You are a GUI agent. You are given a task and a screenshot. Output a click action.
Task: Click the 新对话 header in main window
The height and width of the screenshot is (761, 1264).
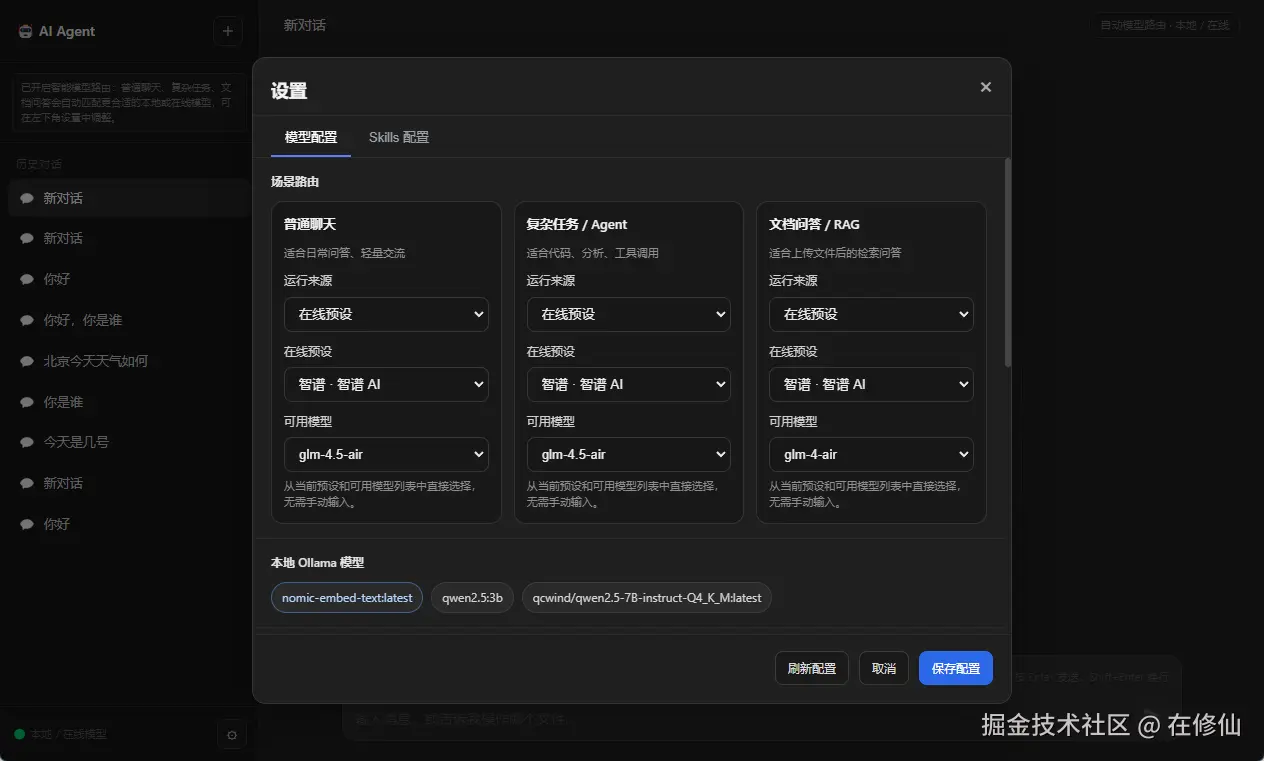pos(304,25)
